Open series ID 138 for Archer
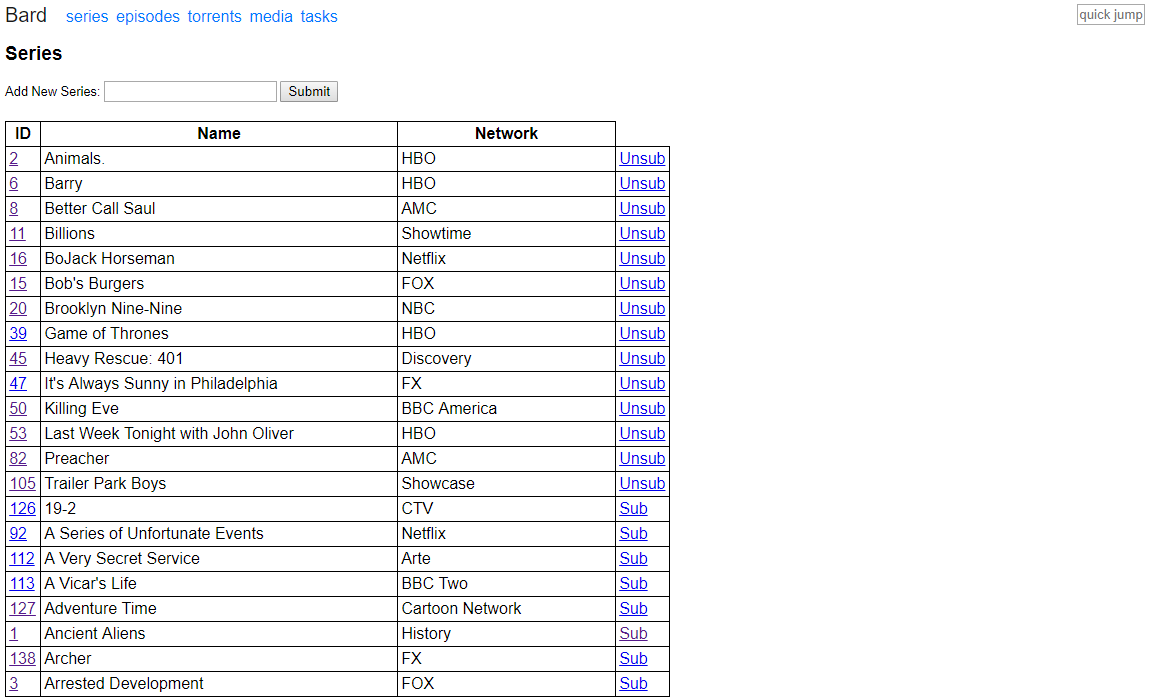This screenshot has width=1153, height=697. [22, 658]
